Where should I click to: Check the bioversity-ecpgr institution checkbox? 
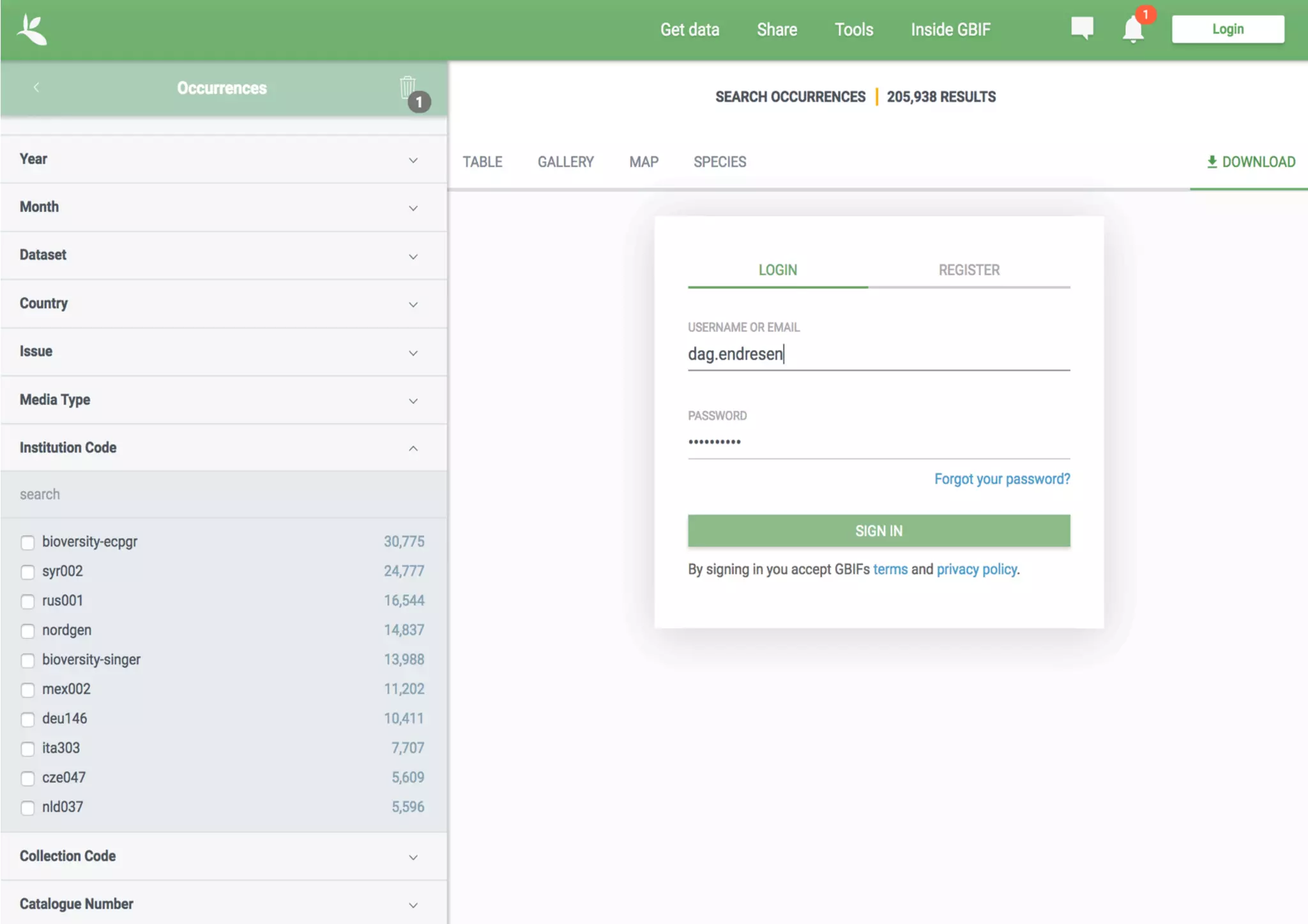27,543
